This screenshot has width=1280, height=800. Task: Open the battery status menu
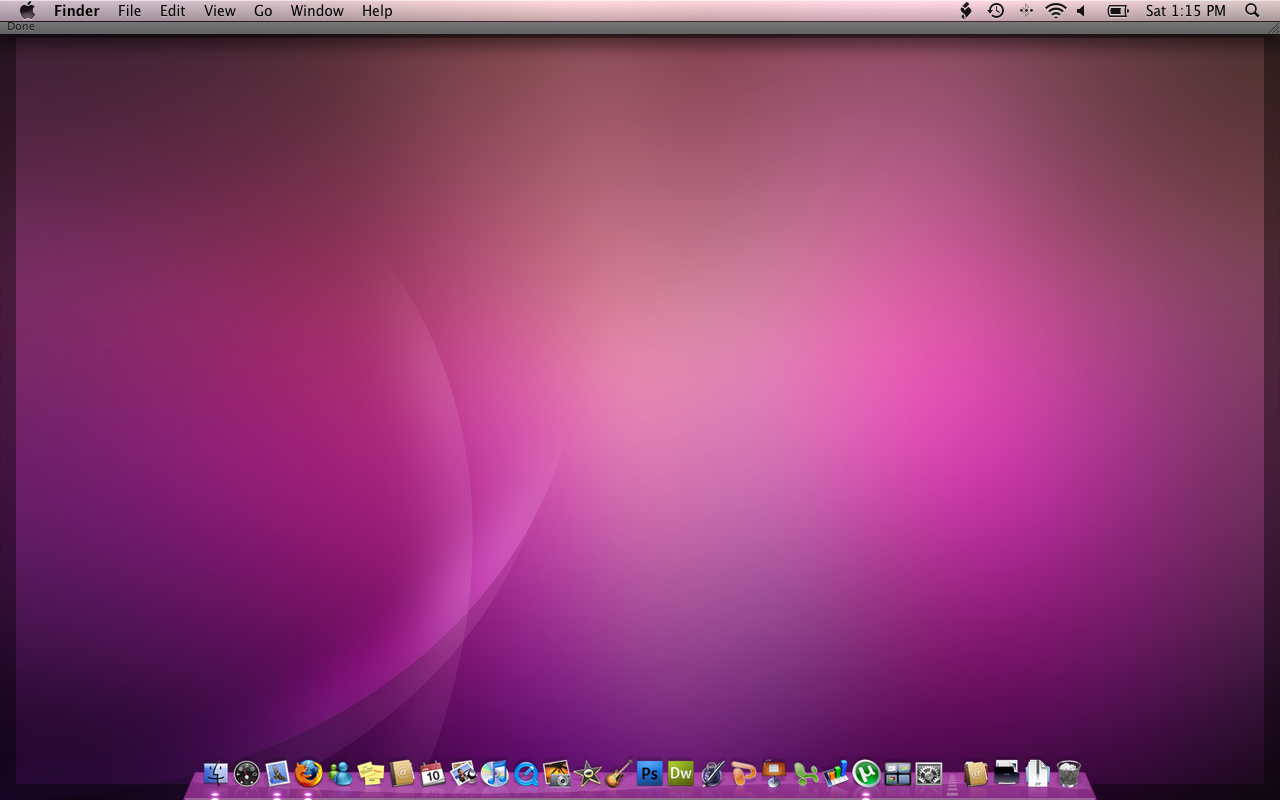[x=1118, y=11]
